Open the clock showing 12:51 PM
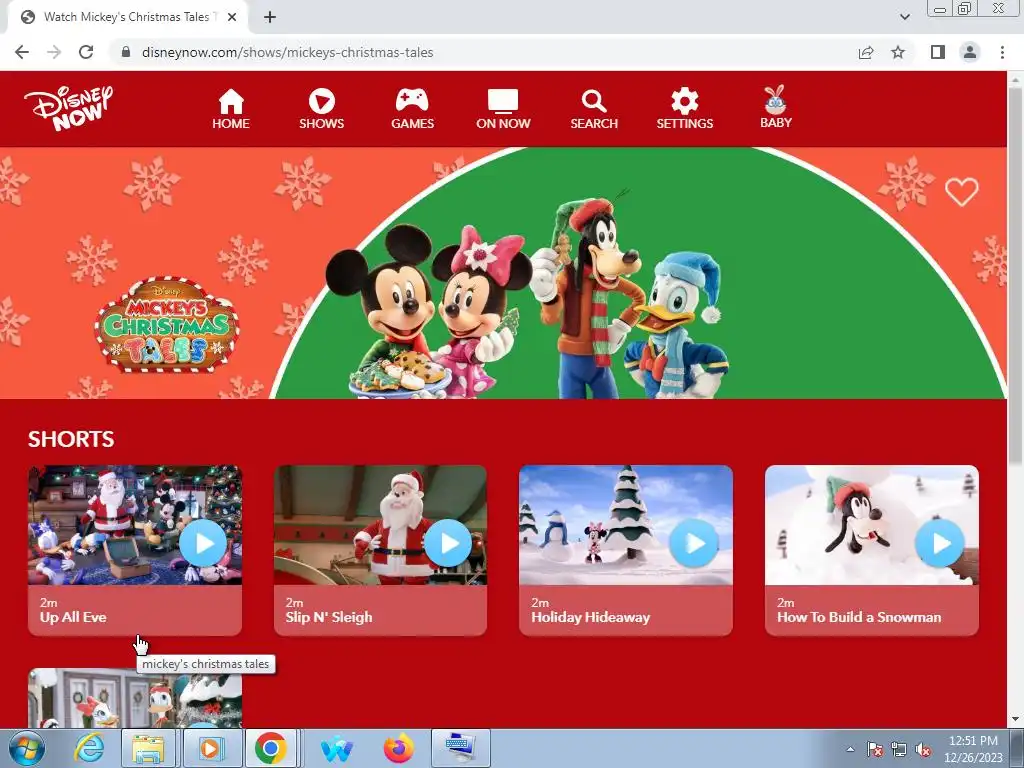Image resolution: width=1024 pixels, height=768 pixels. [973, 749]
